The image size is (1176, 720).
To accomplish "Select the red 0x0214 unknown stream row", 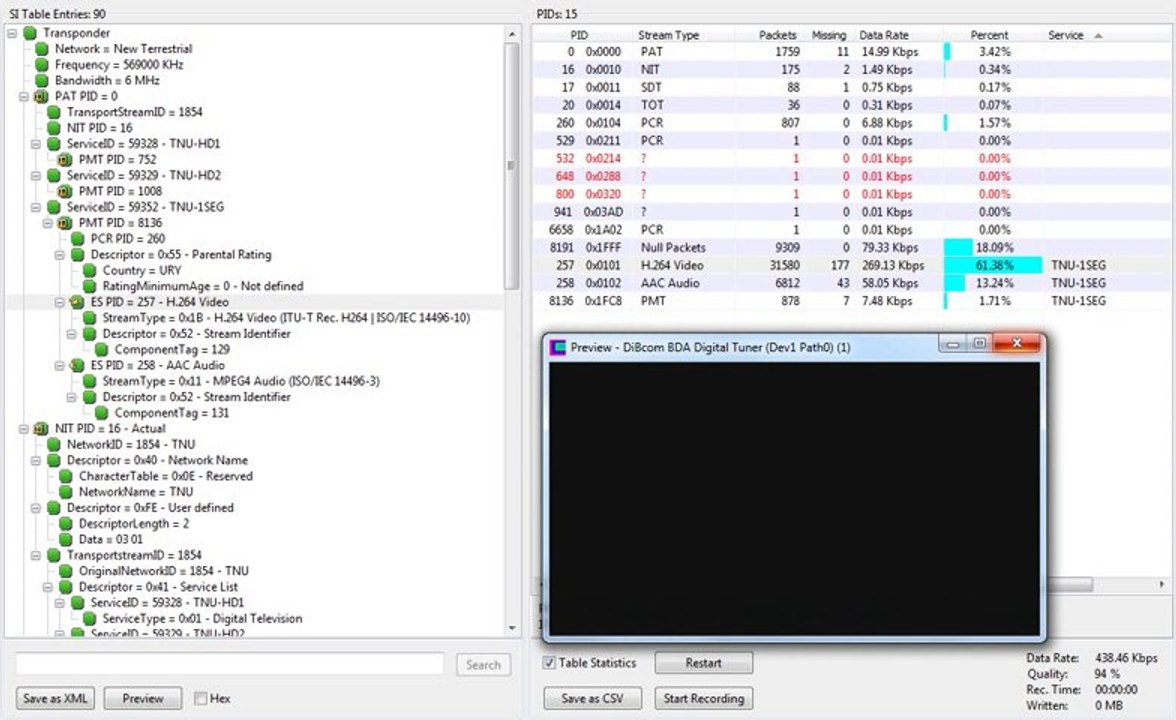I will pos(851,159).
